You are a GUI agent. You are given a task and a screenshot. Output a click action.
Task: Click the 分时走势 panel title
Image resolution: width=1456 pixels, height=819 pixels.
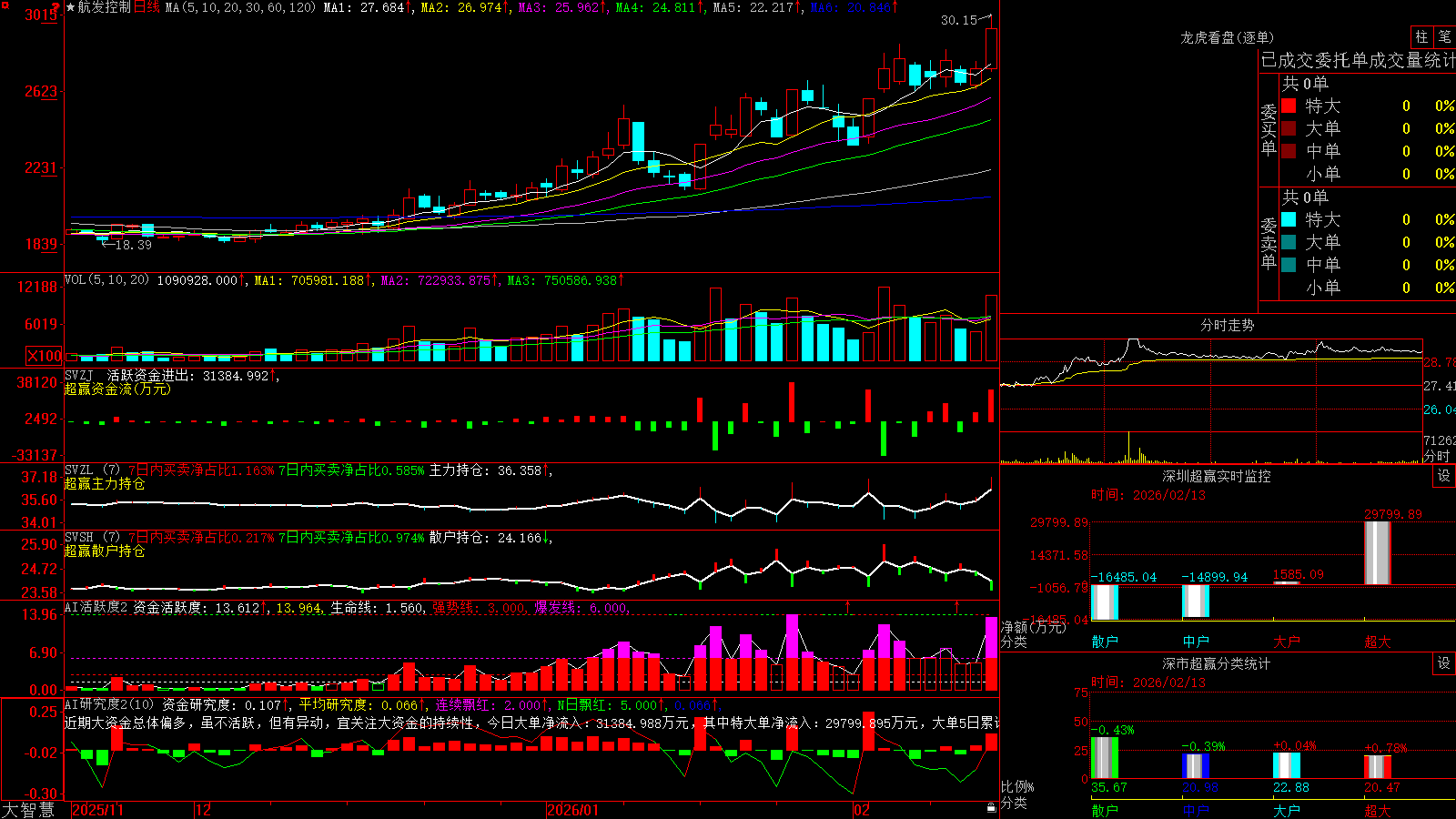pos(1227,325)
